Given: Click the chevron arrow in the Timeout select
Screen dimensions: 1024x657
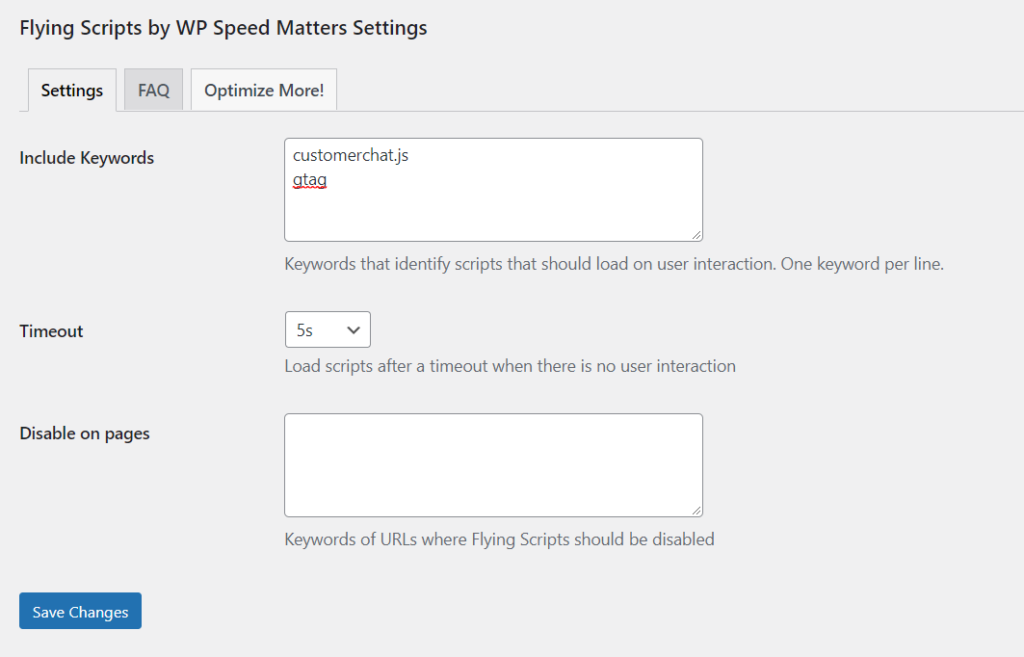Looking at the screenshot, I should coord(353,330).
